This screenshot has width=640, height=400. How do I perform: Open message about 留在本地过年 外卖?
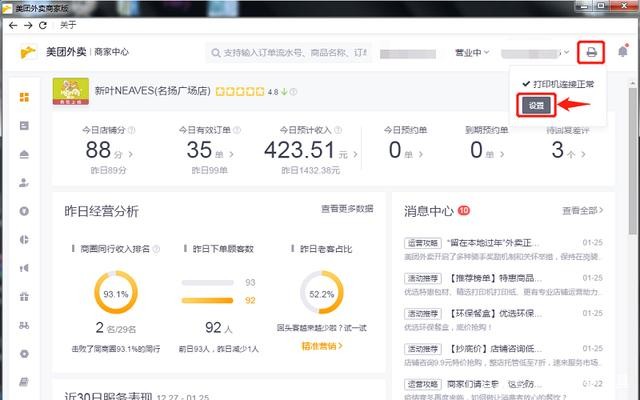(503, 249)
